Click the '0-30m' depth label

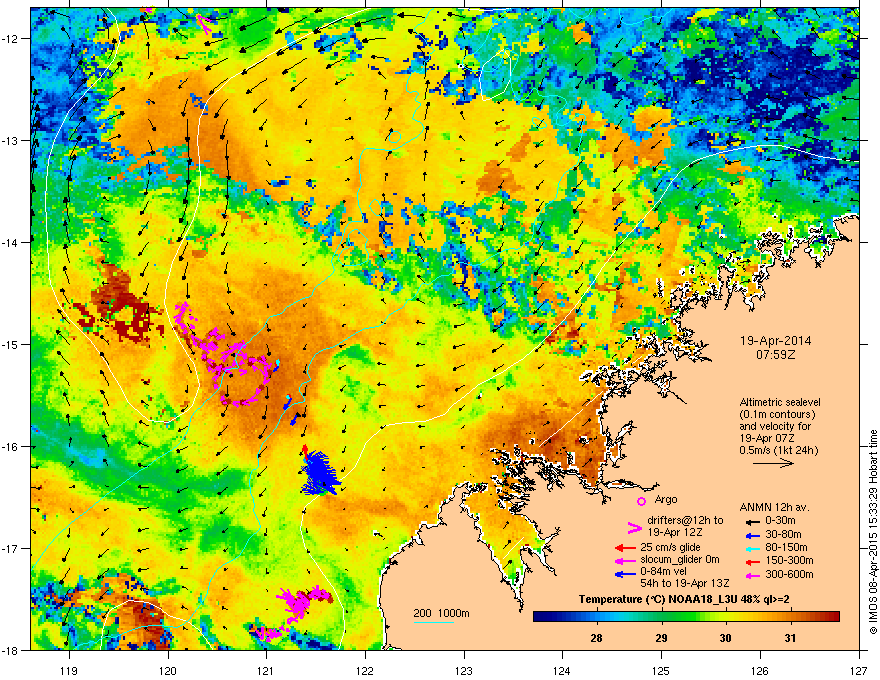tap(781, 521)
